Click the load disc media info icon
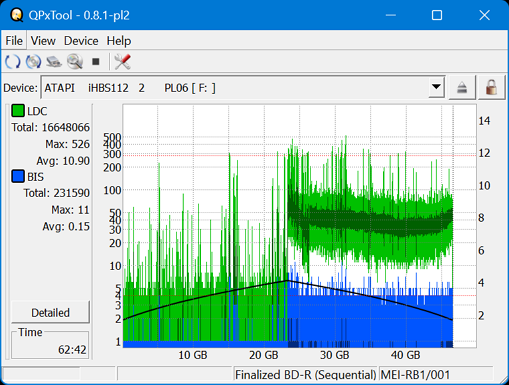Image resolution: width=509 pixels, height=385 pixels. click(33, 62)
